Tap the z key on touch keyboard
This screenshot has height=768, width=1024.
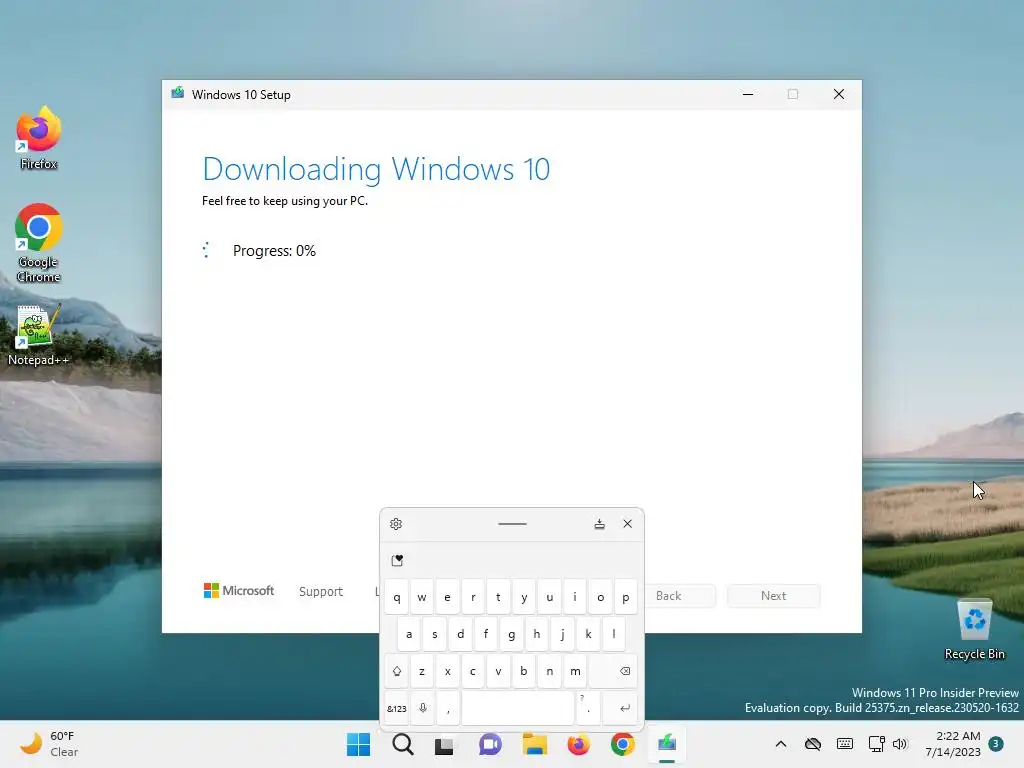[422, 671]
